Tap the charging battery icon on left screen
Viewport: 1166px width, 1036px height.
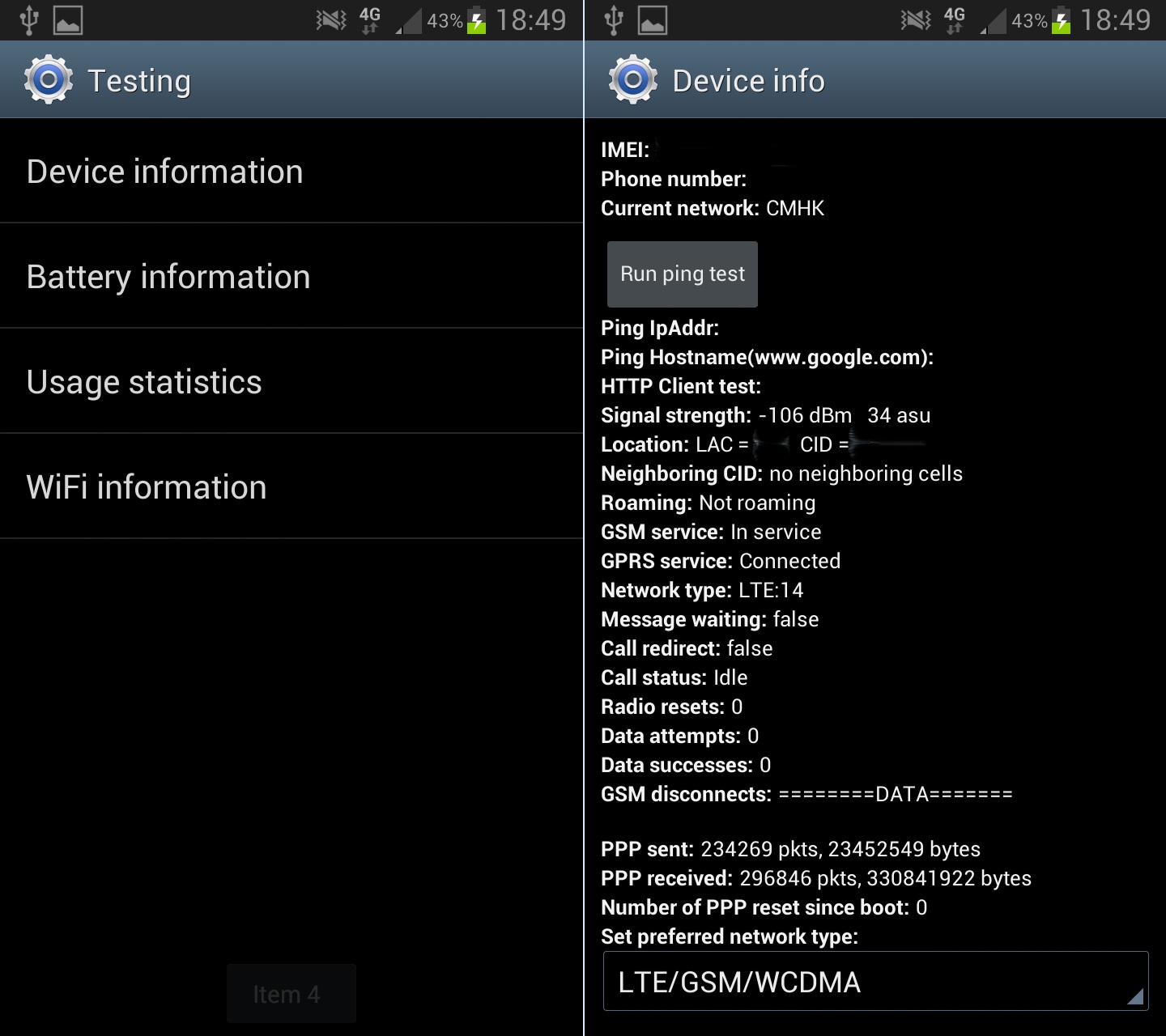point(477,20)
